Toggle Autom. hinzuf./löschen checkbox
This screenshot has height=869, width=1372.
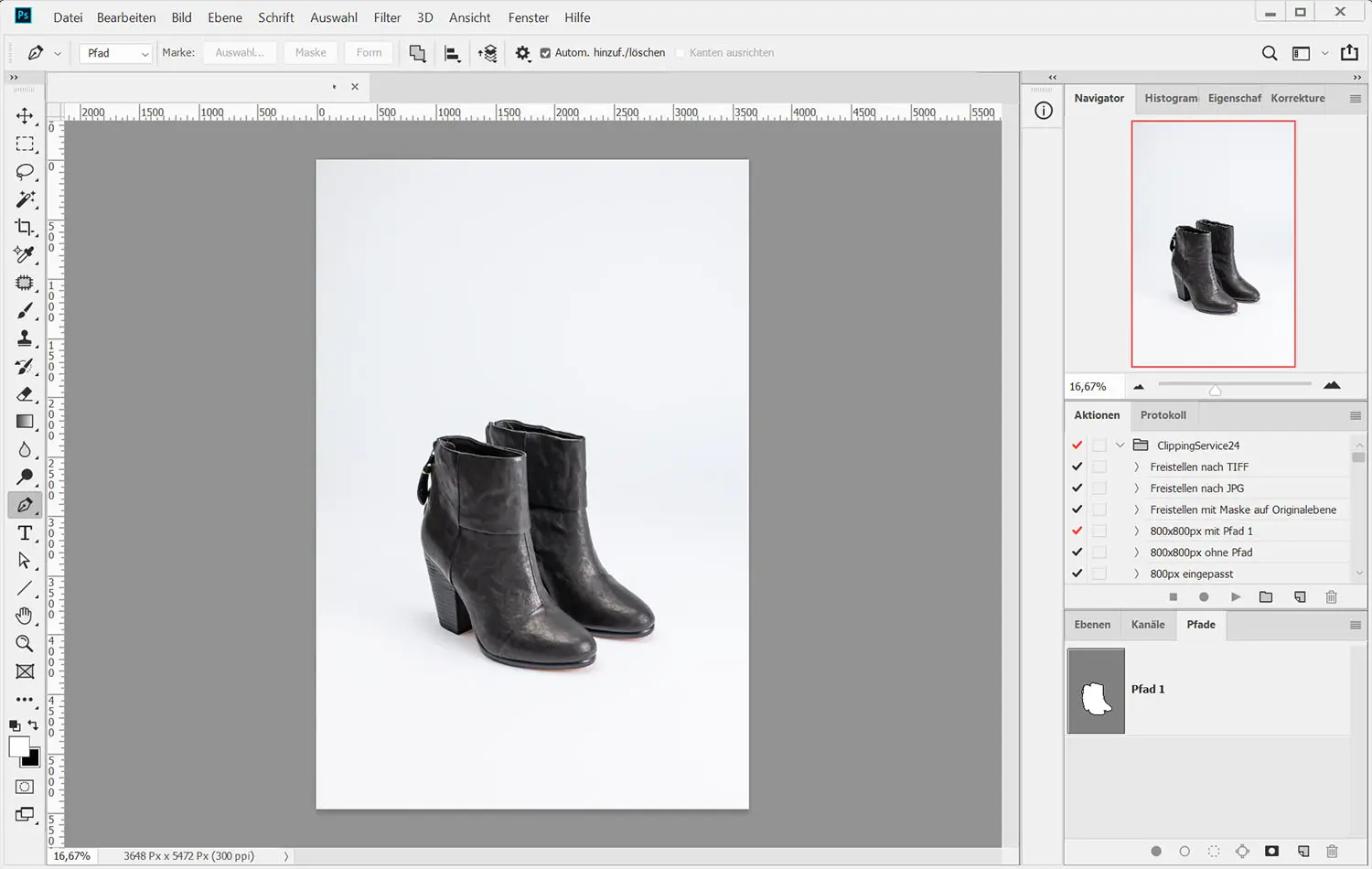[545, 53]
